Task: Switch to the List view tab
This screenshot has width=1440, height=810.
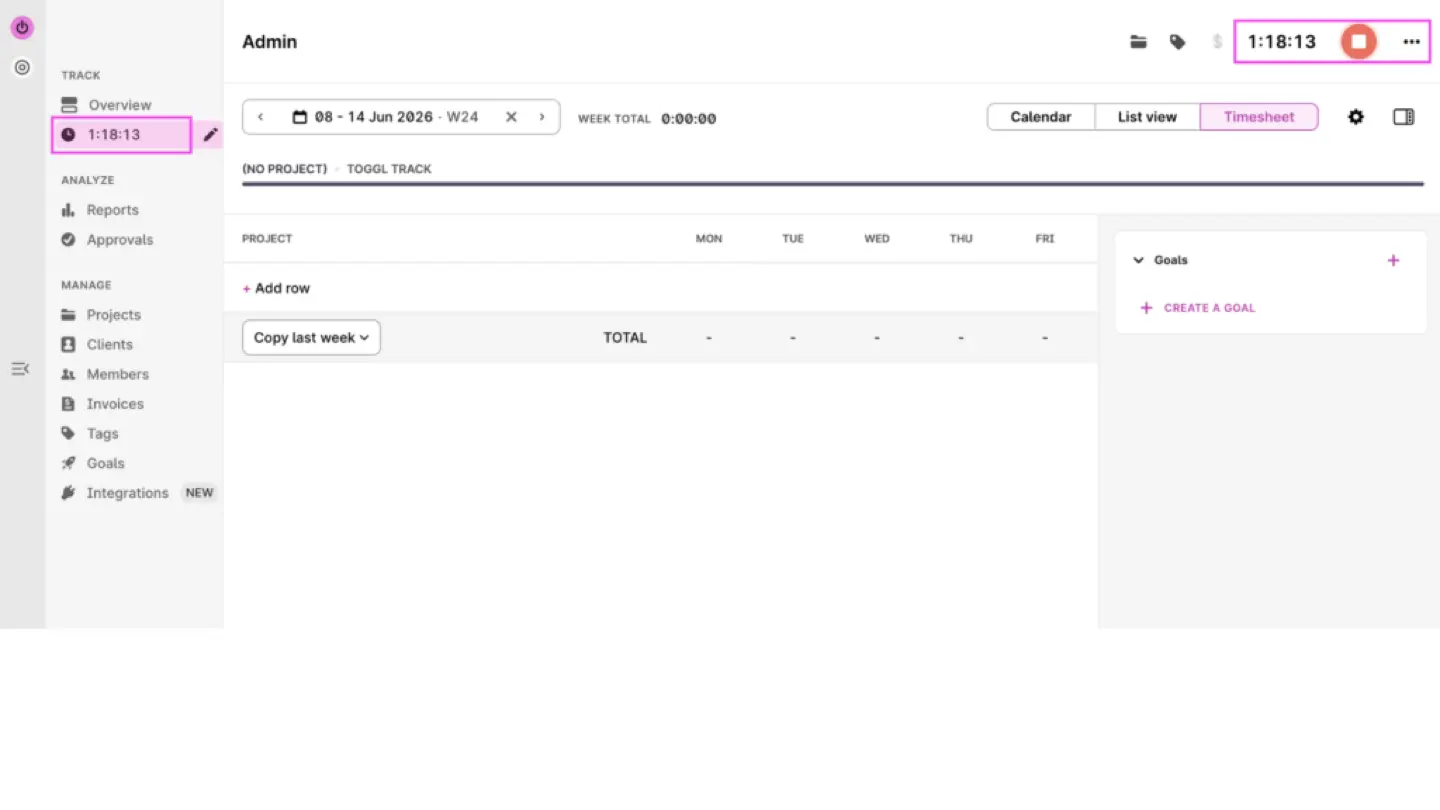Action: coord(1147,117)
